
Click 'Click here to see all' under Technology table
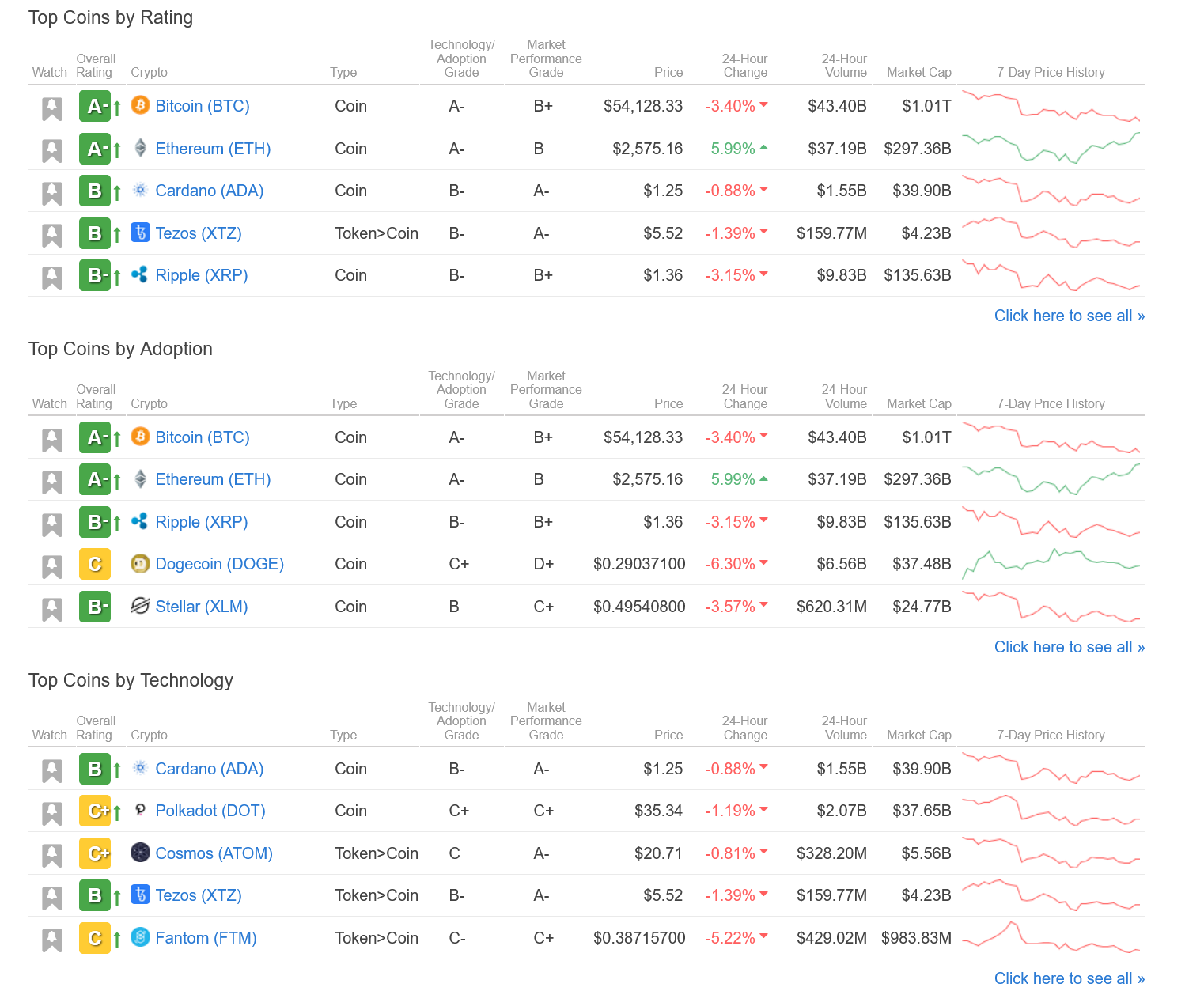(x=1070, y=978)
